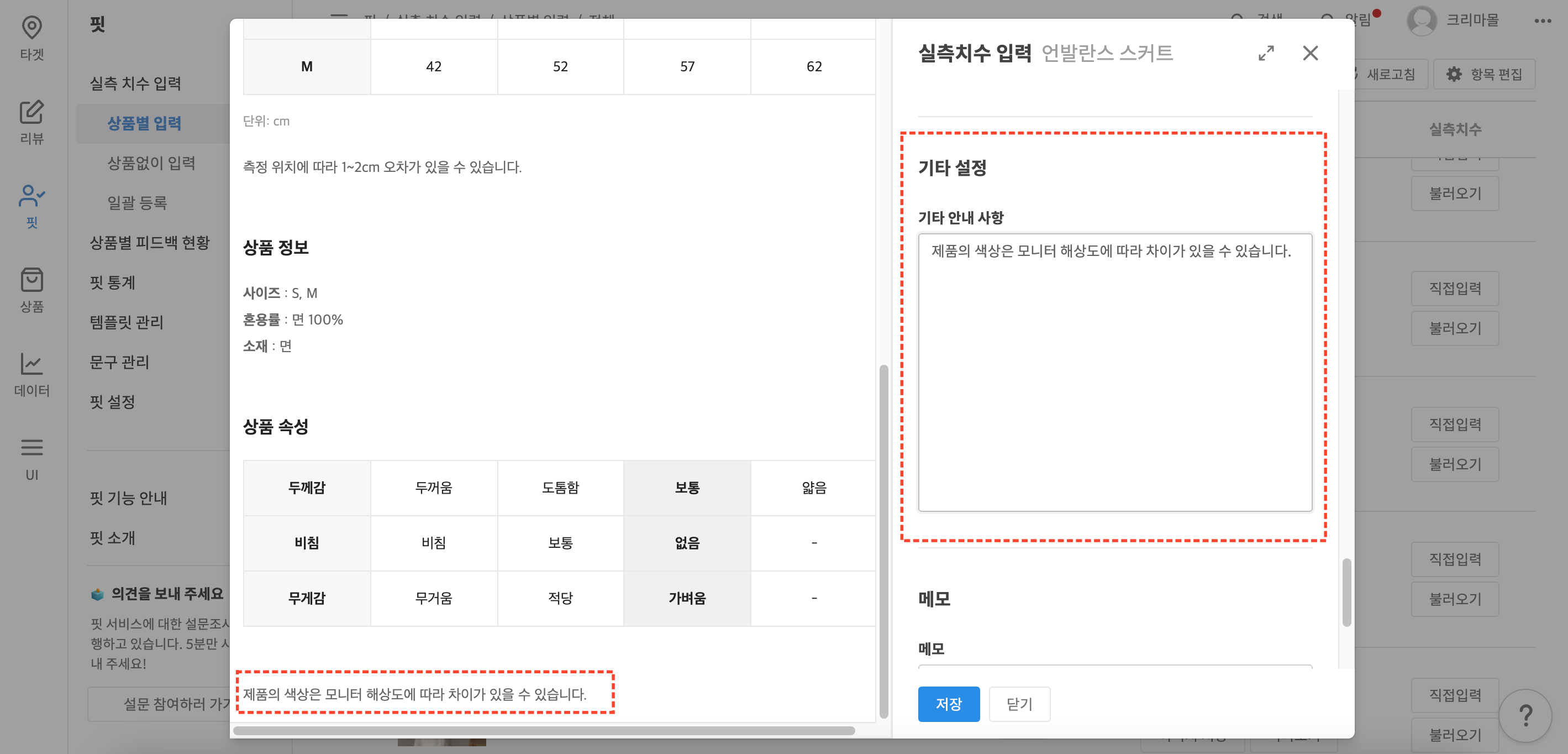Expand the 실측치수 입력 modal to fullscreen

point(1266,54)
